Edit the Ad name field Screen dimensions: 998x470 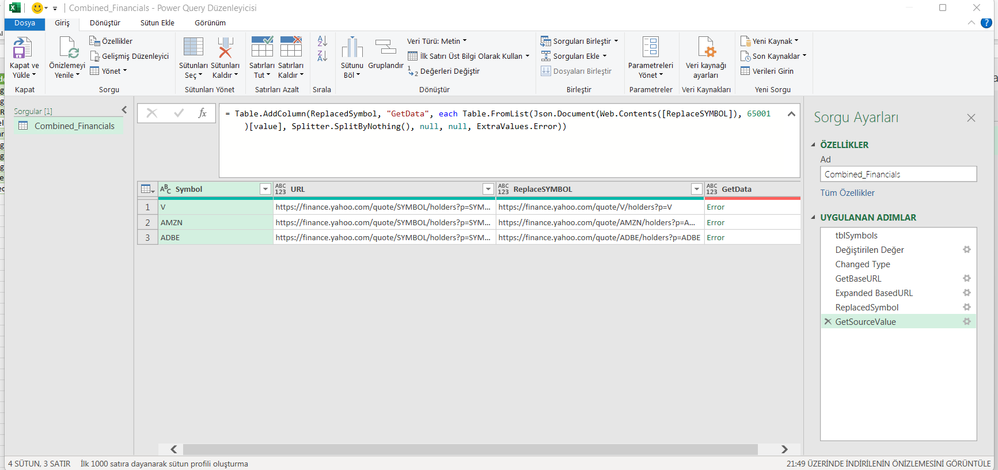(x=898, y=173)
